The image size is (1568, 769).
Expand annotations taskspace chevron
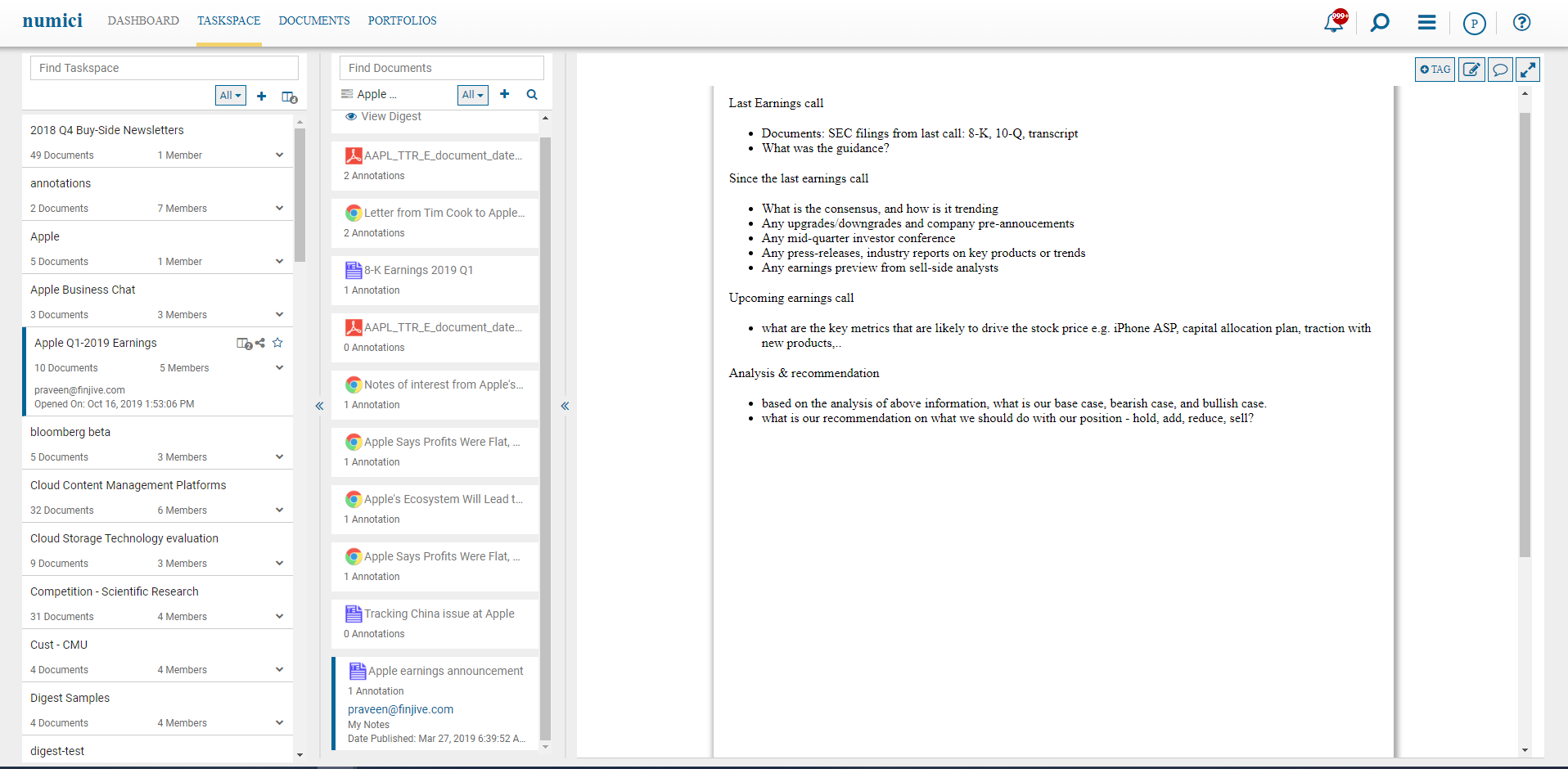(279, 208)
